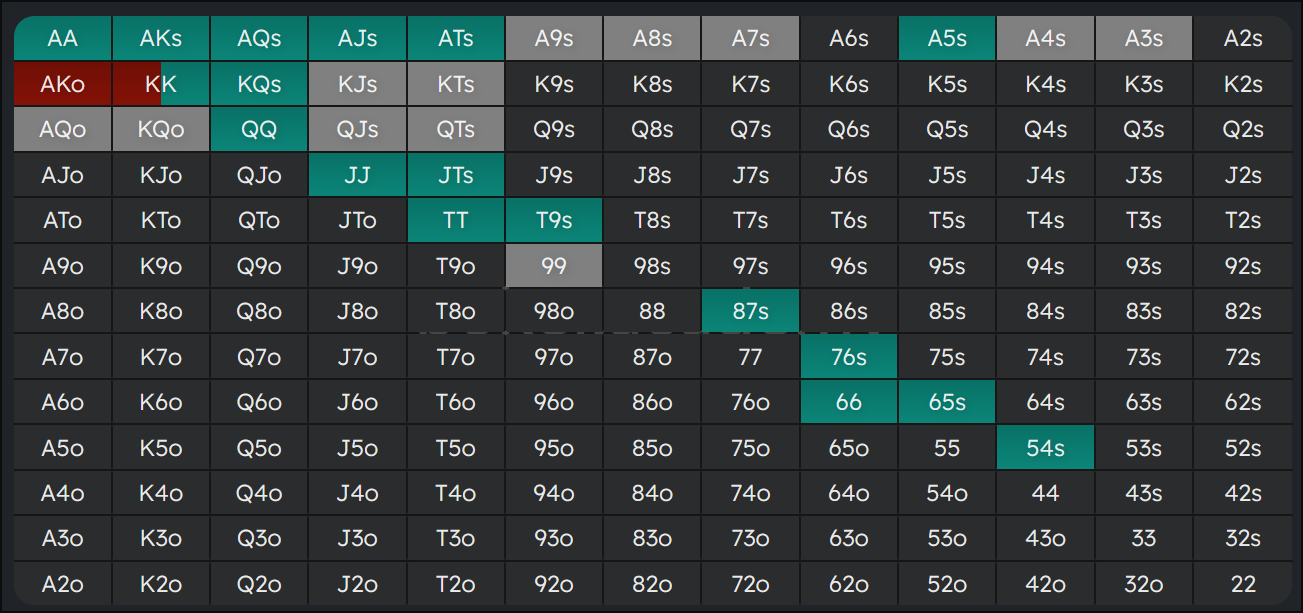The image size is (1303, 613).
Task: Select the A2s cell in top row
Action: 1242,39
